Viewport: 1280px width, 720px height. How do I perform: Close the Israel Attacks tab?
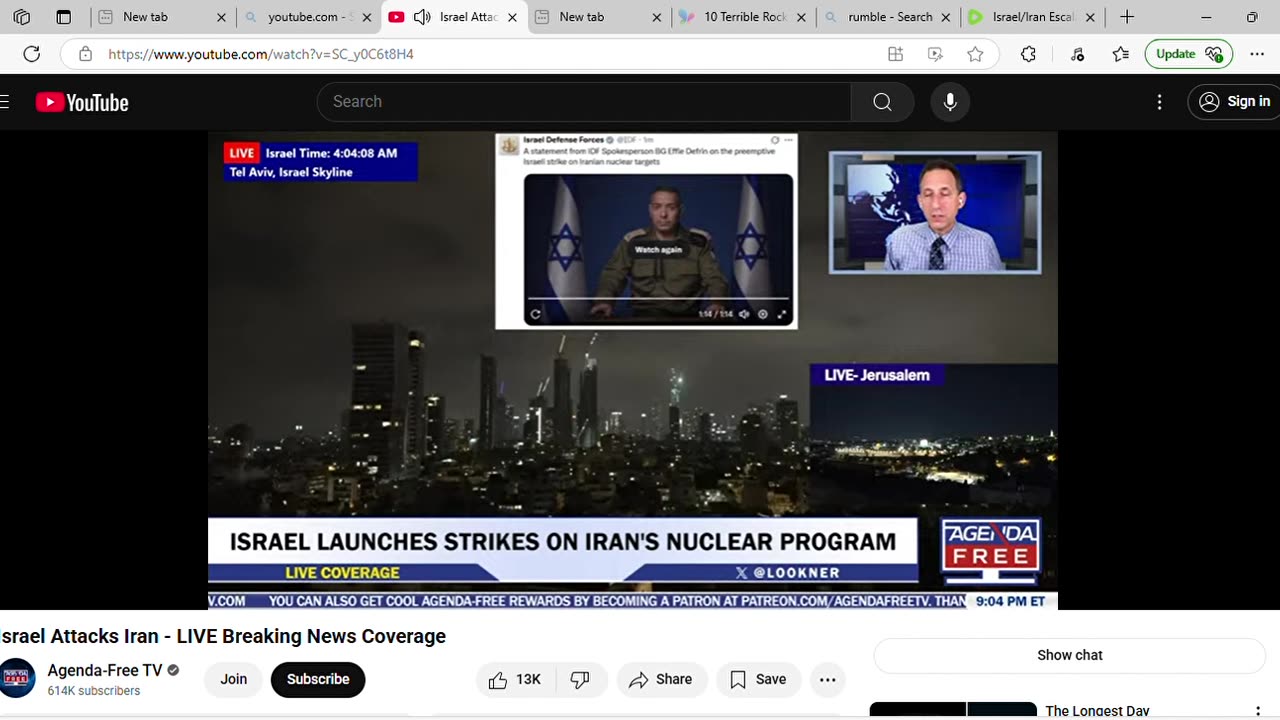coord(512,17)
